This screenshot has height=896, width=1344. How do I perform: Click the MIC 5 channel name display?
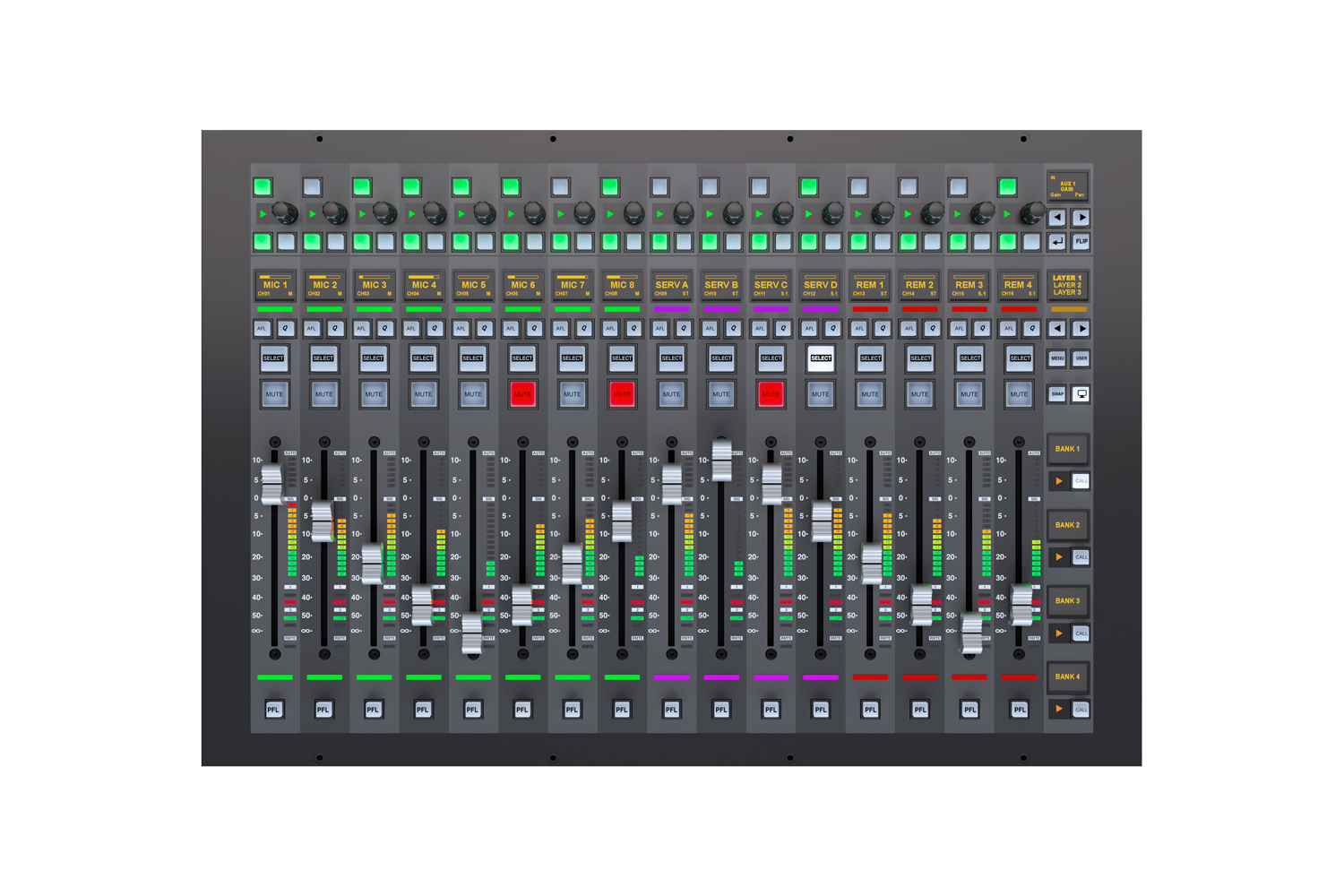[x=472, y=285]
